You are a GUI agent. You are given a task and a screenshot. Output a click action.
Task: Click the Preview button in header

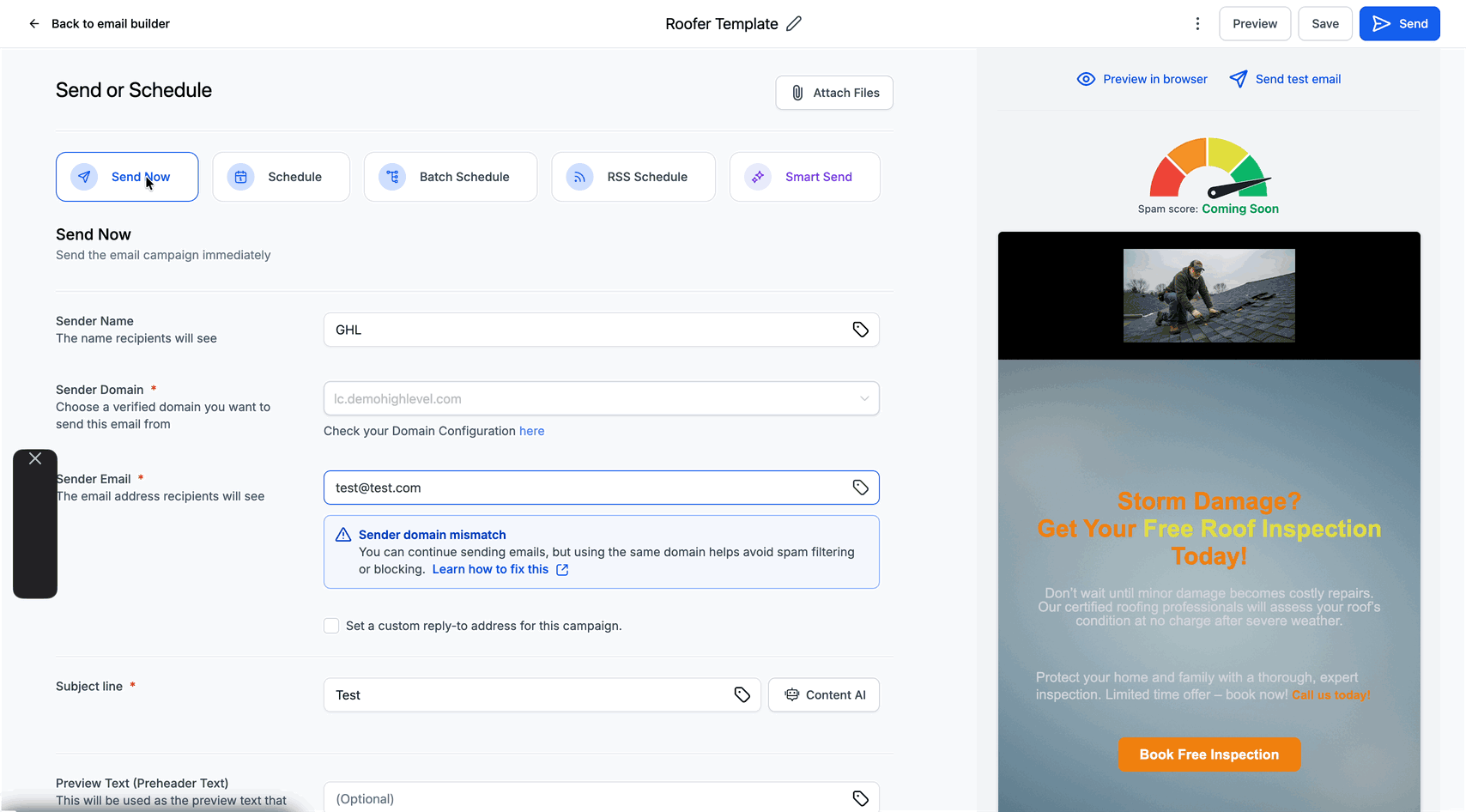pos(1255,24)
